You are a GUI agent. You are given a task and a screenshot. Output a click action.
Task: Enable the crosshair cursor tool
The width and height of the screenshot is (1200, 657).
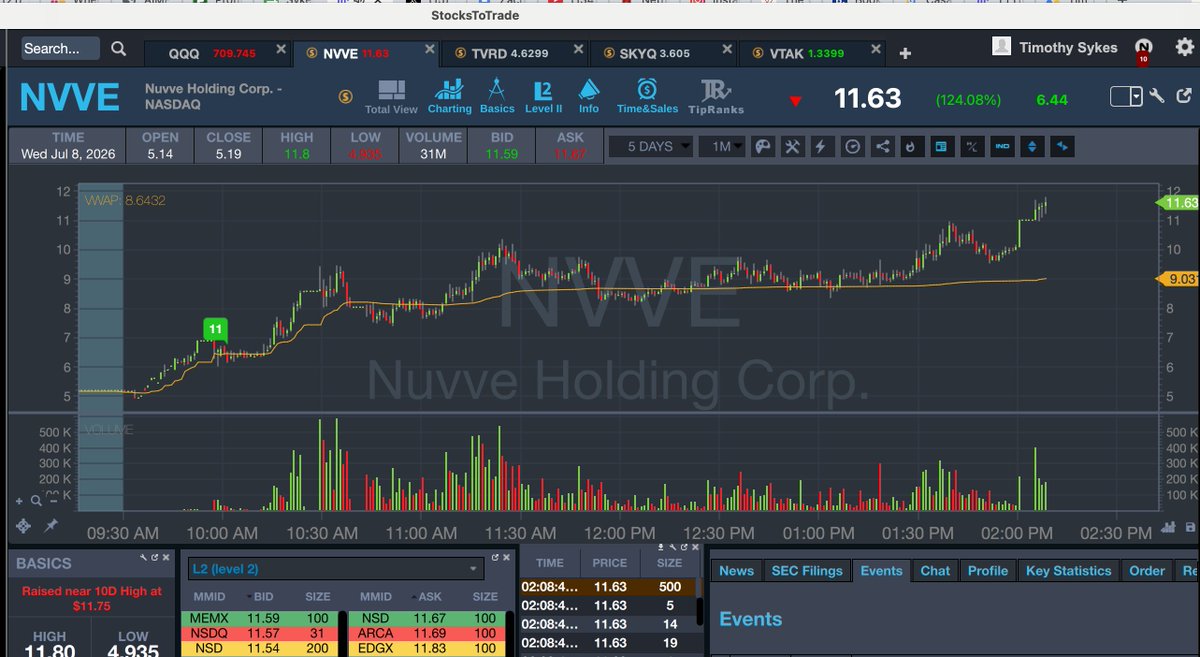24,526
